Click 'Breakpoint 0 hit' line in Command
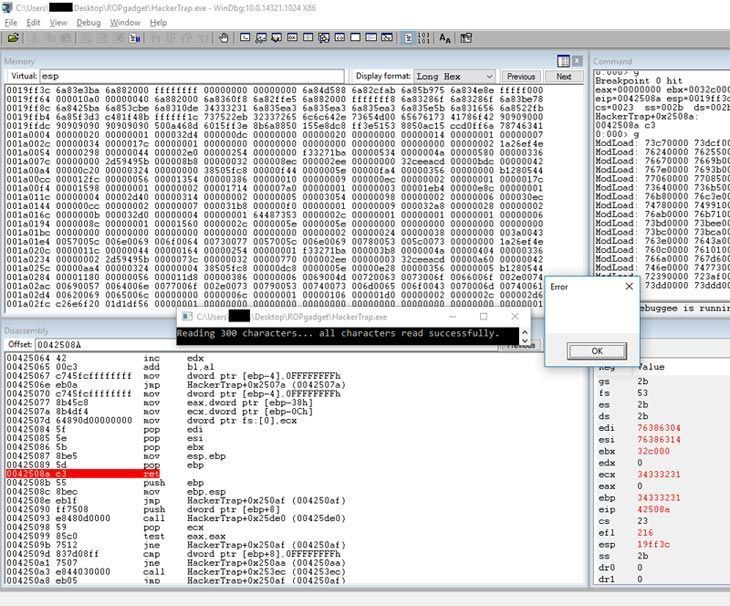730x606 pixels. 639,81
